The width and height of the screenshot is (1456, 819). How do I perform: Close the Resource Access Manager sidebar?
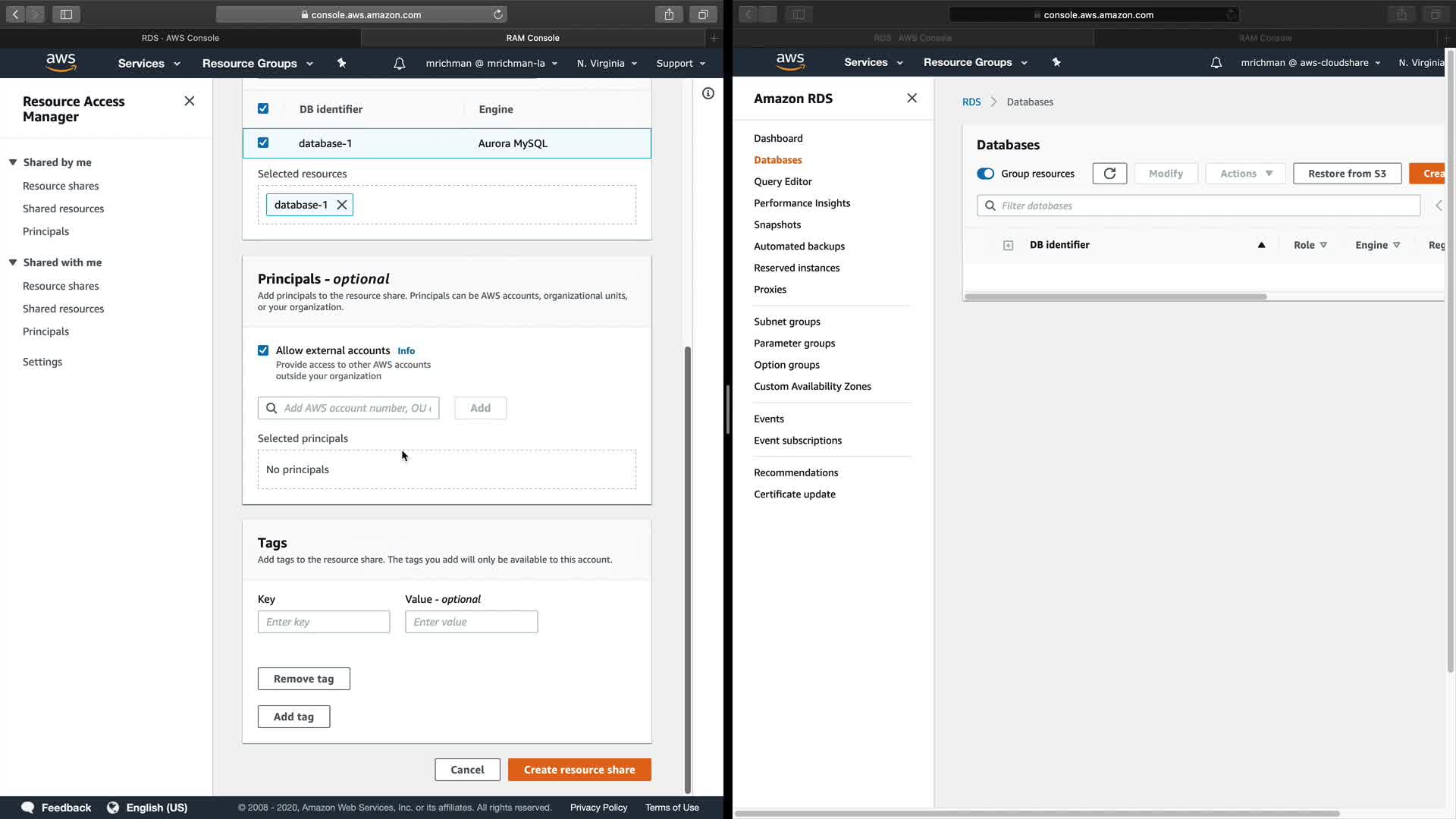pos(190,101)
